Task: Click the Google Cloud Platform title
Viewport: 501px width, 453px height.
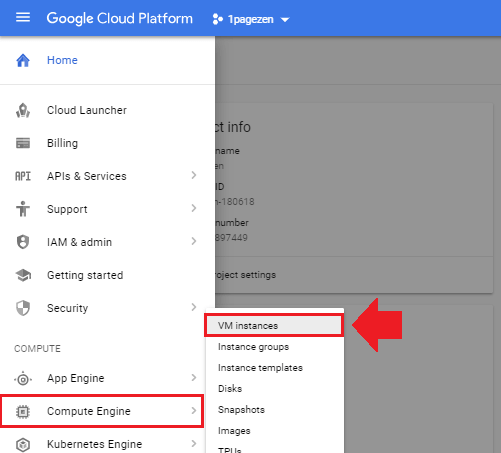Action: [x=120, y=18]
